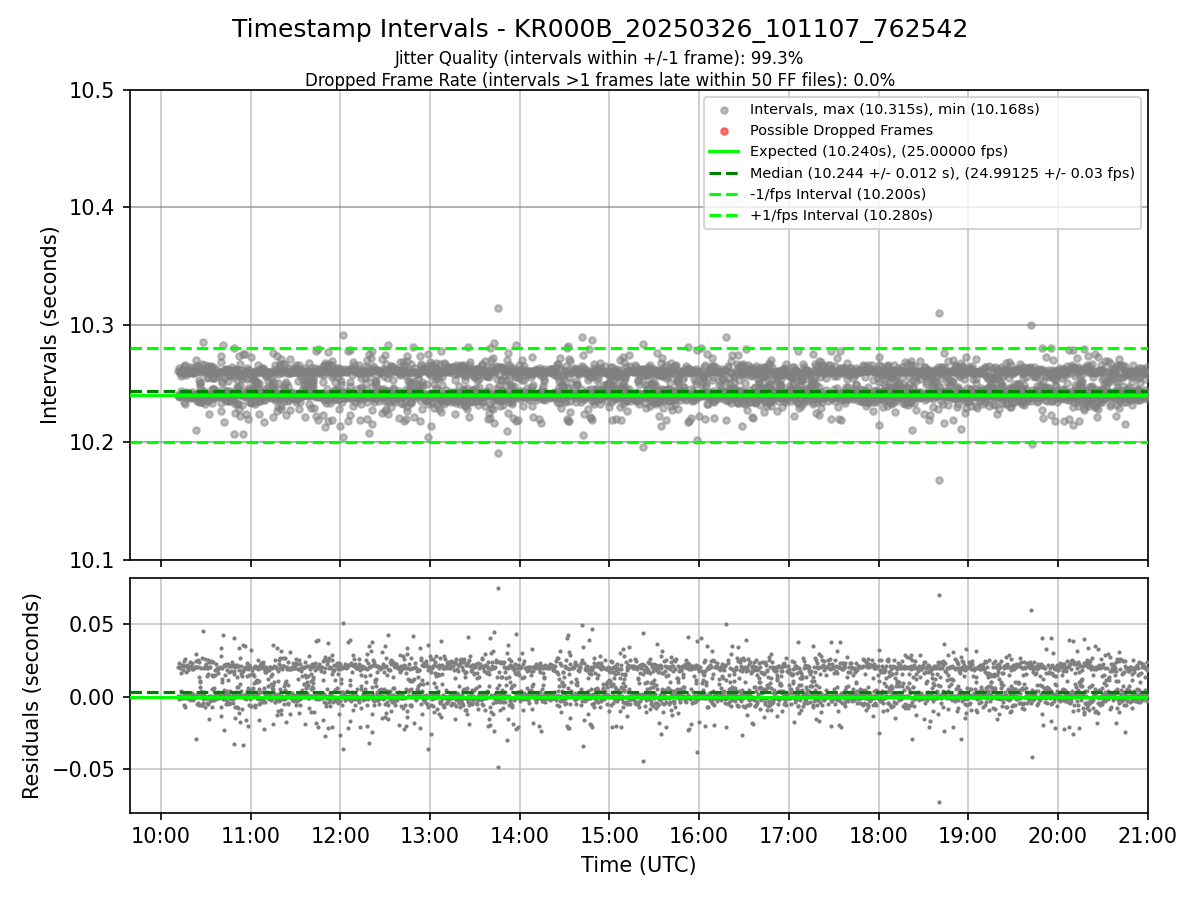Click the 13:00 time tick label
The image size is (1200, 900).
430,834
